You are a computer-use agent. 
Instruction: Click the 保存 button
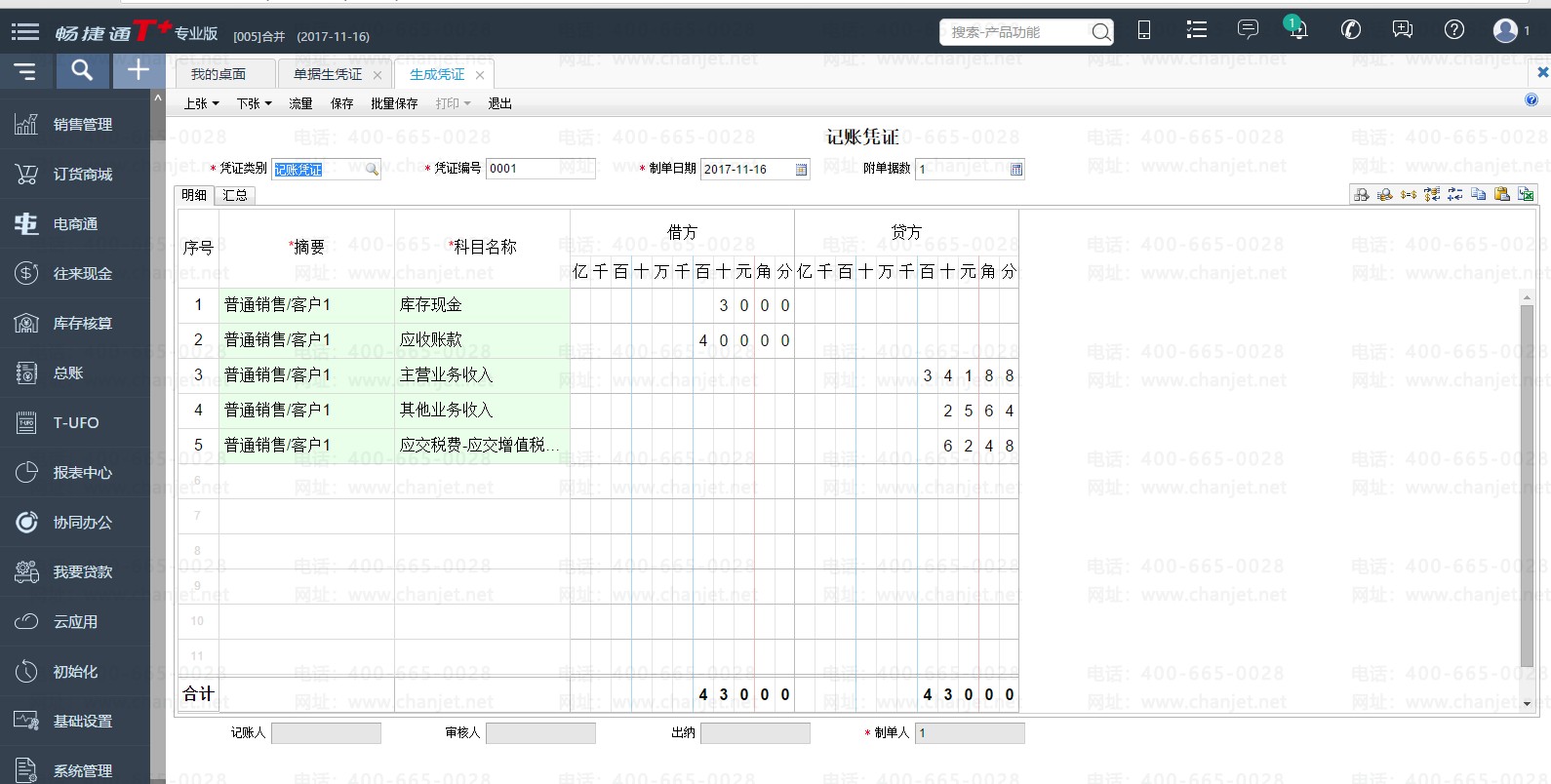[x=341, y=103]
